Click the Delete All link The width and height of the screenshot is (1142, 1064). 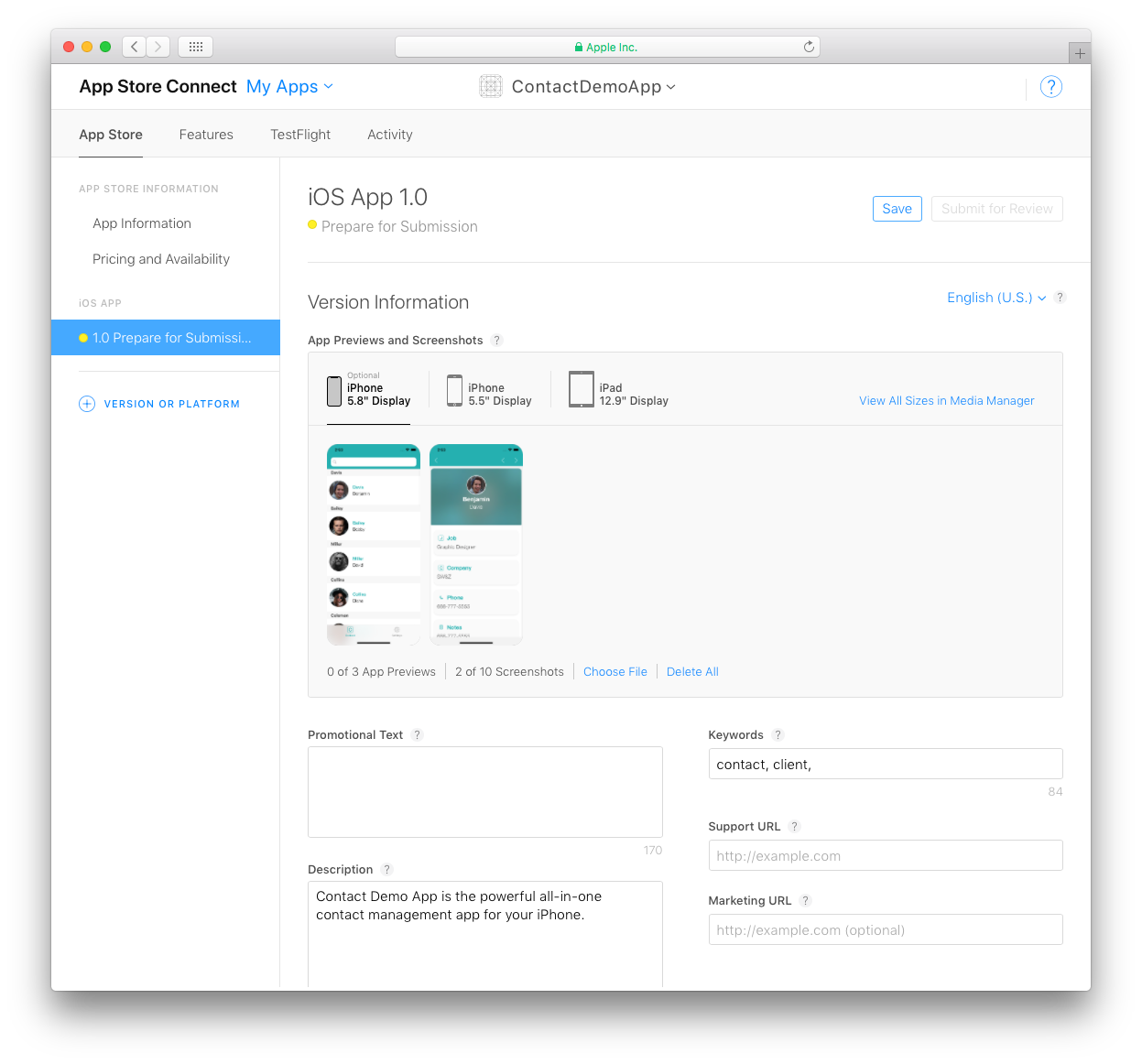click(692, 671)
